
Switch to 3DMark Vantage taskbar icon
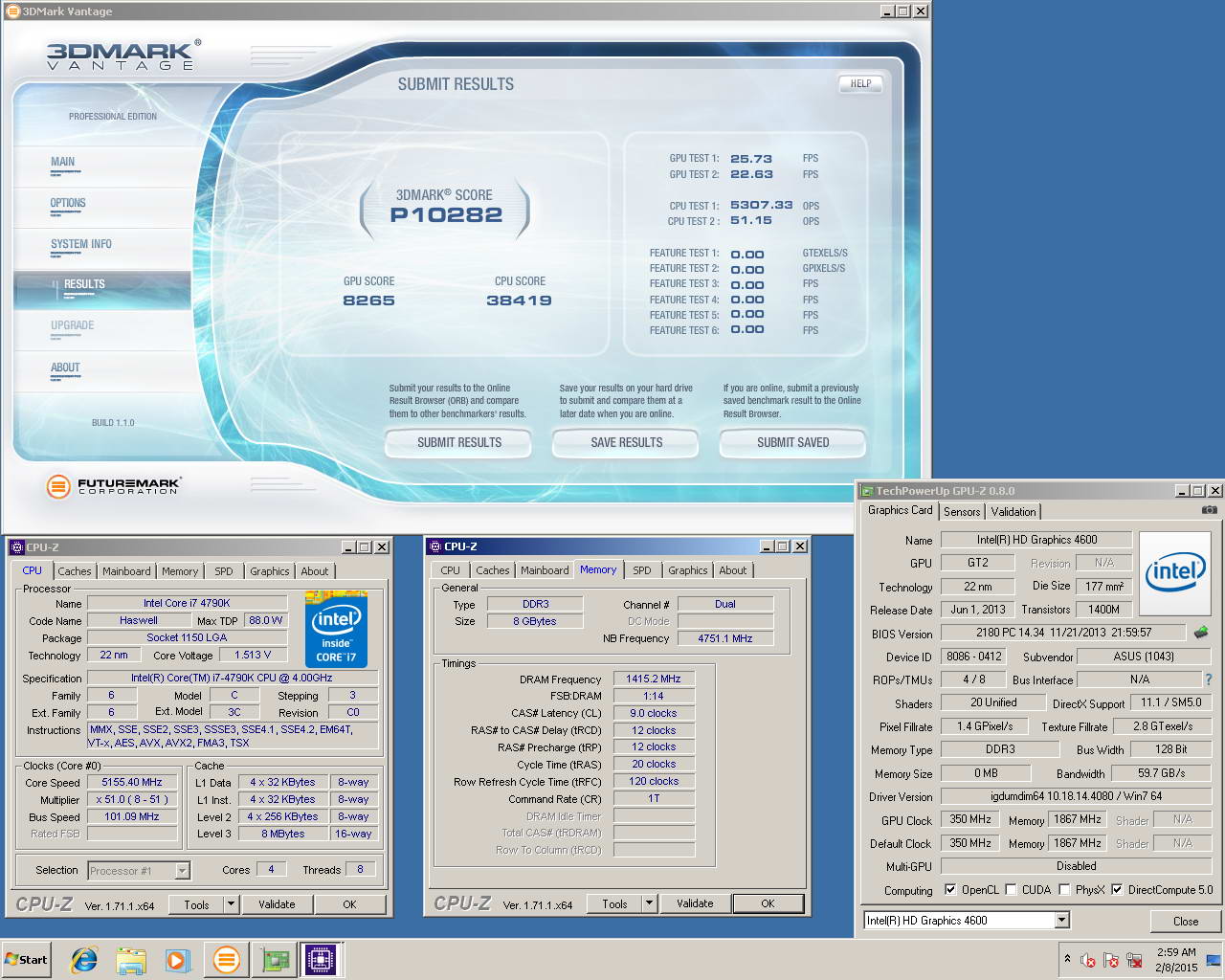tap(227, 959)
